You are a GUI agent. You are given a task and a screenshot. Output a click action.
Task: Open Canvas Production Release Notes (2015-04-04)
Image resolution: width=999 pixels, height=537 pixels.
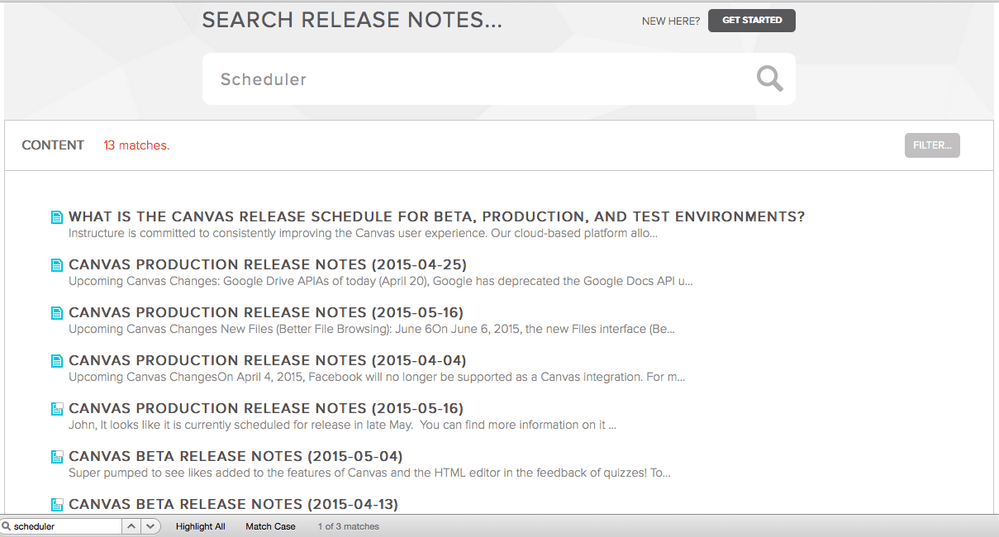[267, 361]
